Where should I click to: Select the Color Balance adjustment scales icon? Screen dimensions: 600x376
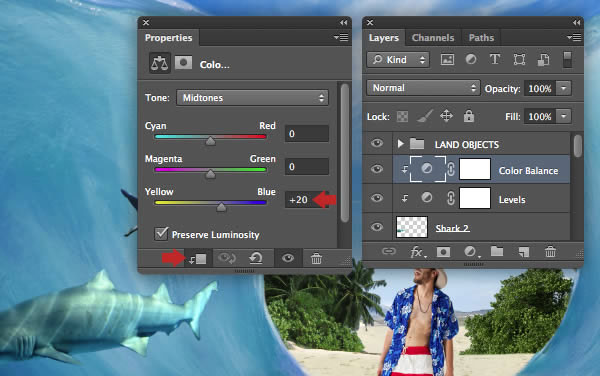(x=159, y=63)
